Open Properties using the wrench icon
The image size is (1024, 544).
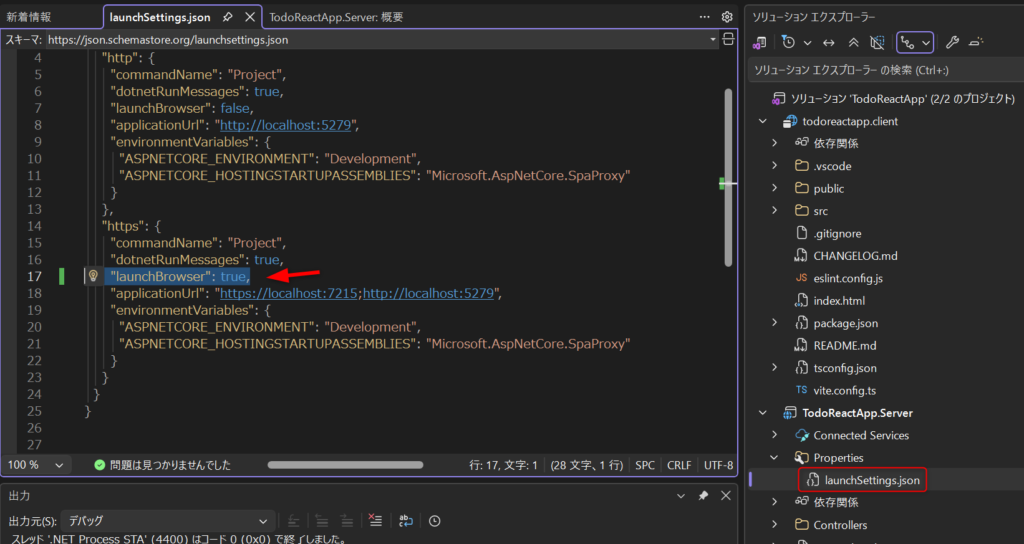(x=952, y=42)
